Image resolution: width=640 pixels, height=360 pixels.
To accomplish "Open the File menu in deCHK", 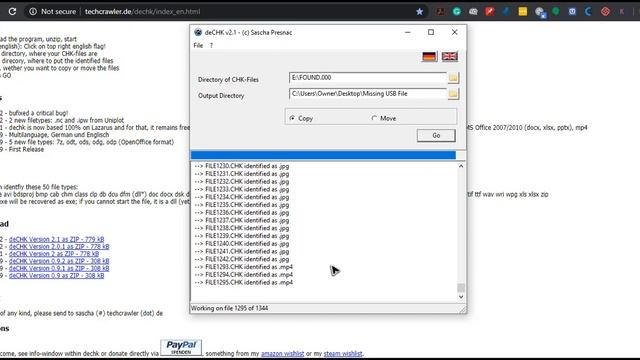I will click(198, 45).
